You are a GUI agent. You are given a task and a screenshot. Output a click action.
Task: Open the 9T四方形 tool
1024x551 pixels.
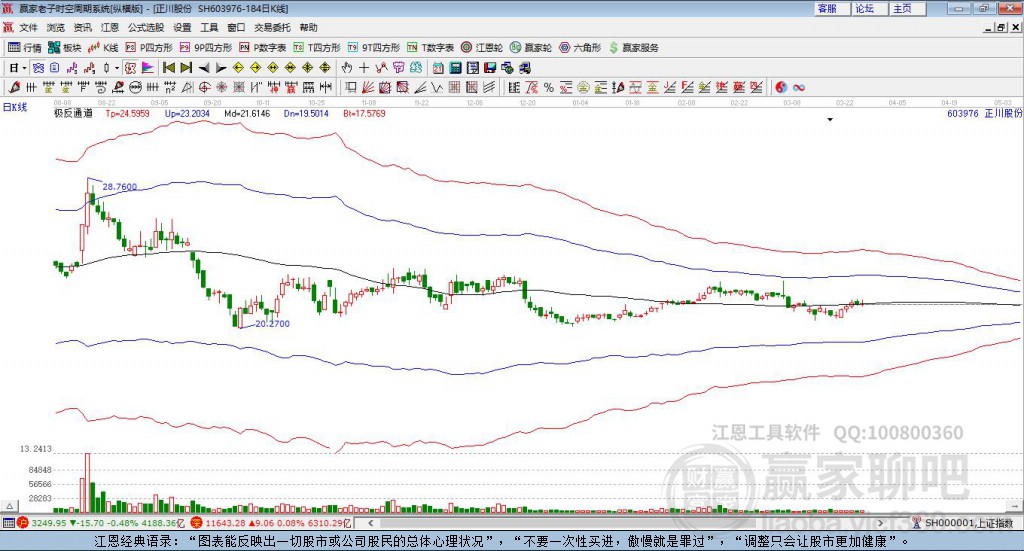click(x=374, y=48)
